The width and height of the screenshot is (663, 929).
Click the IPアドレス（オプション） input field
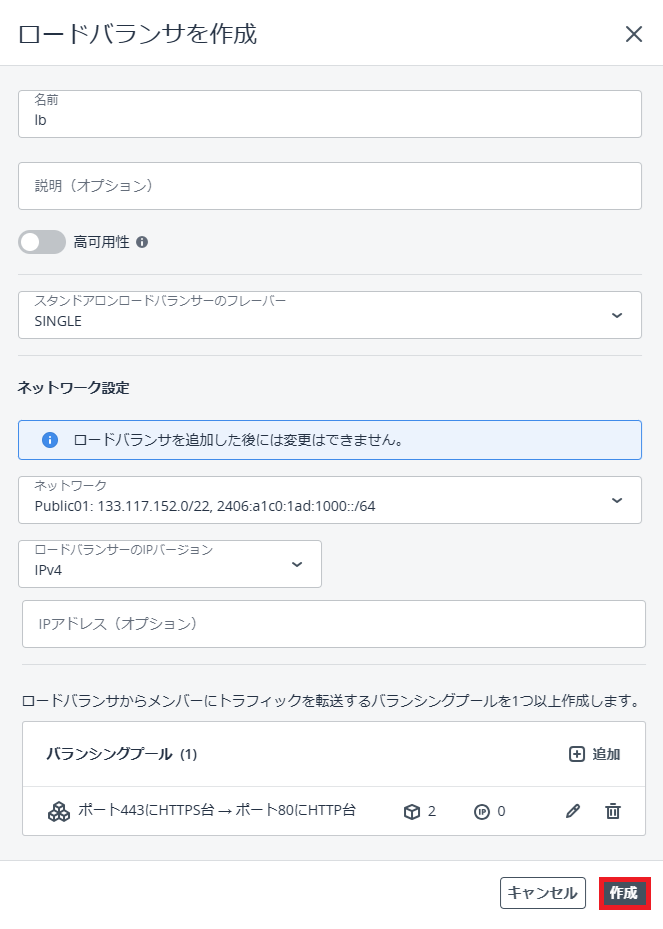(x=334, y=624)
